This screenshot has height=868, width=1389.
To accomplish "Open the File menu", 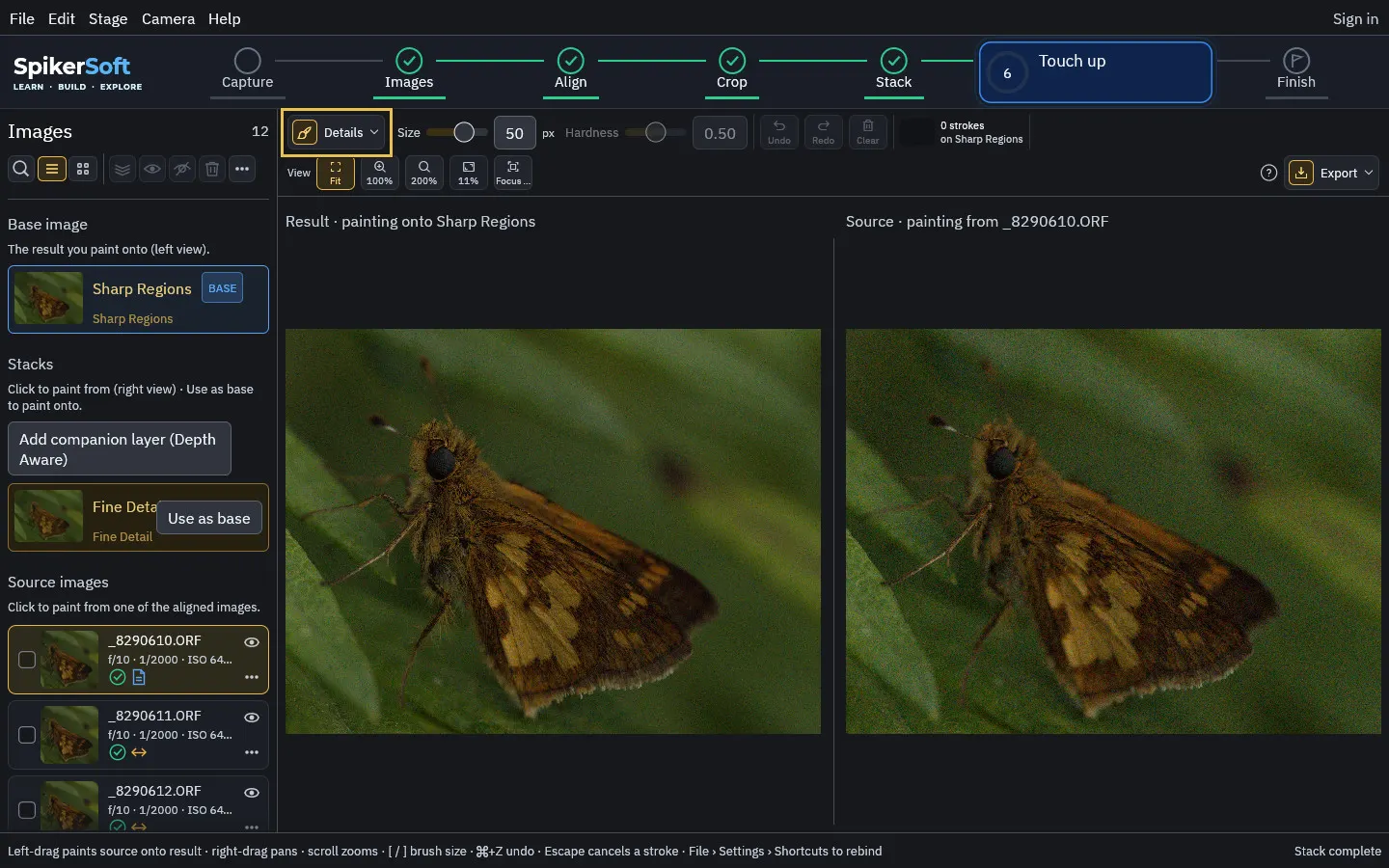I will (22, 18).
